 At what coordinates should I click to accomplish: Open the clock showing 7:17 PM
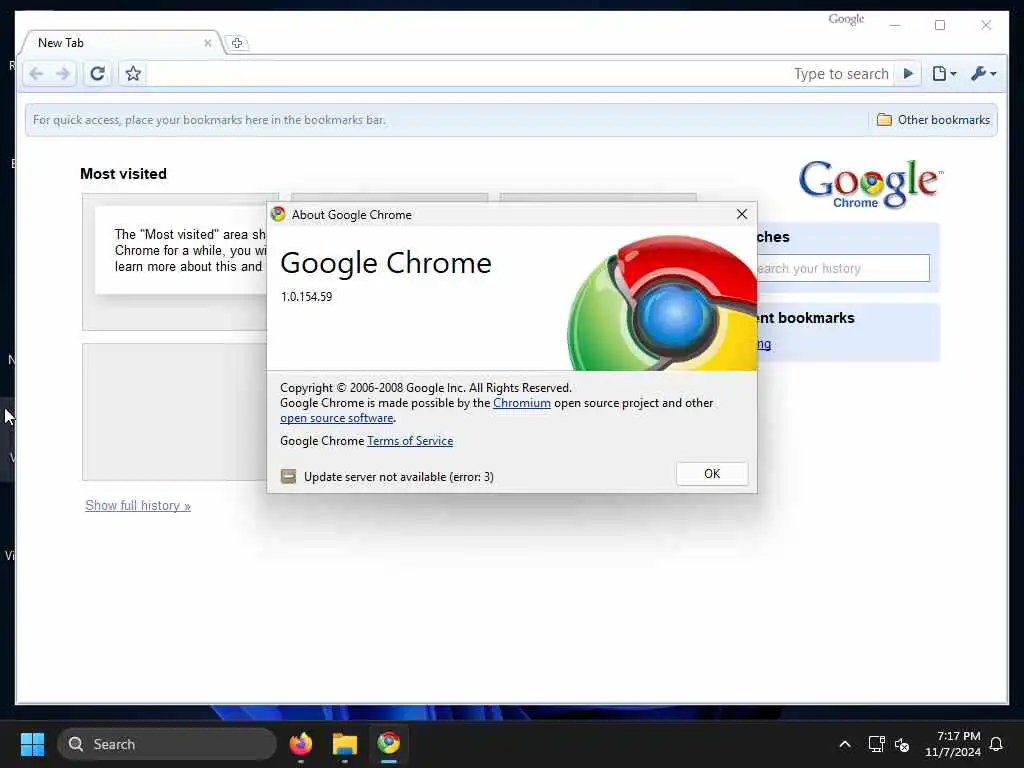coord(953,744)
